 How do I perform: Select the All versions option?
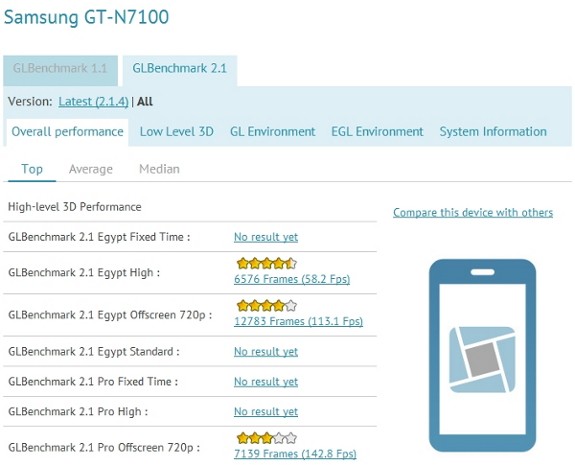[145, 102]
